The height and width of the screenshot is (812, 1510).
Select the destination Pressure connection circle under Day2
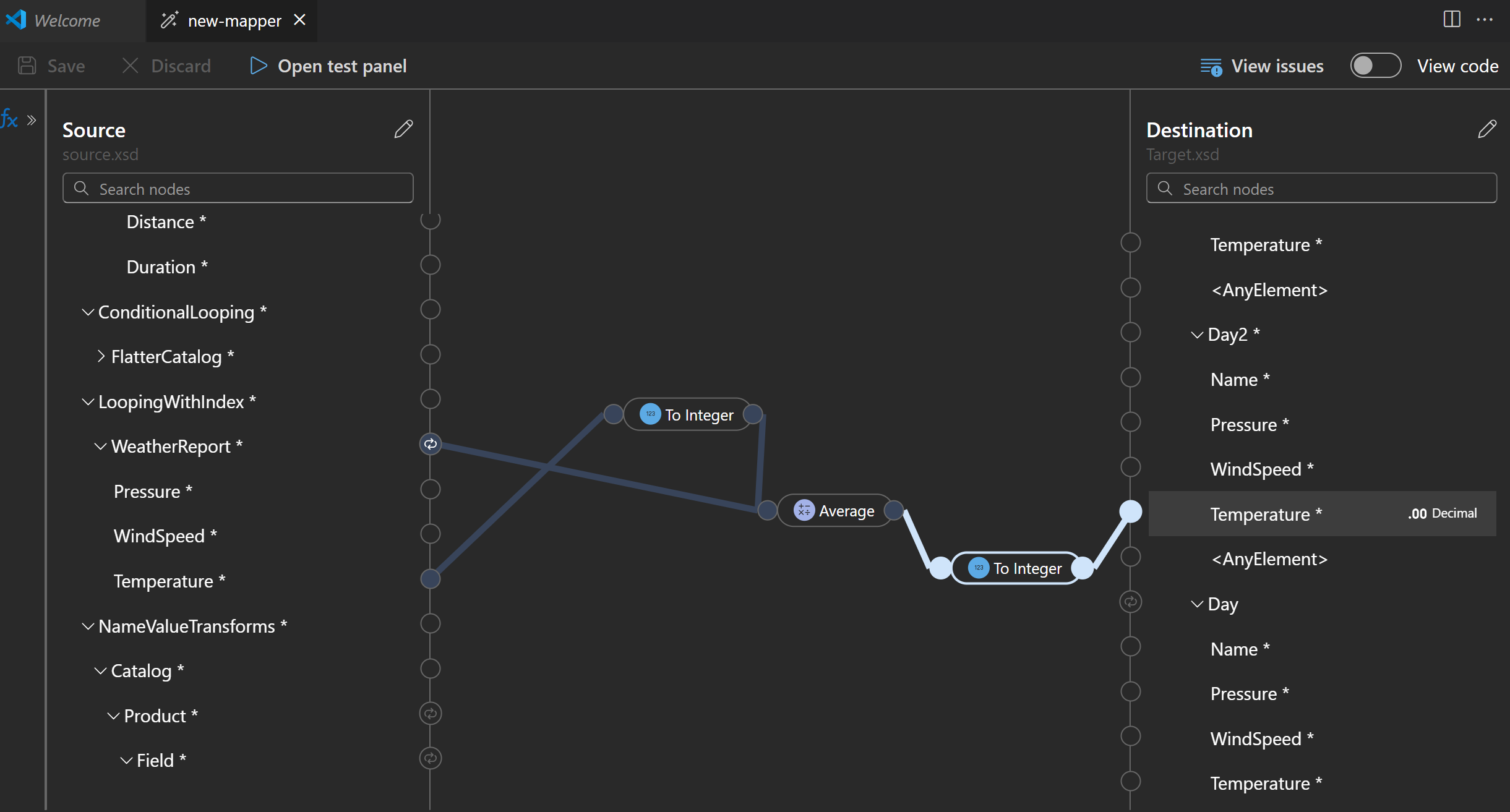(1131, 422)
